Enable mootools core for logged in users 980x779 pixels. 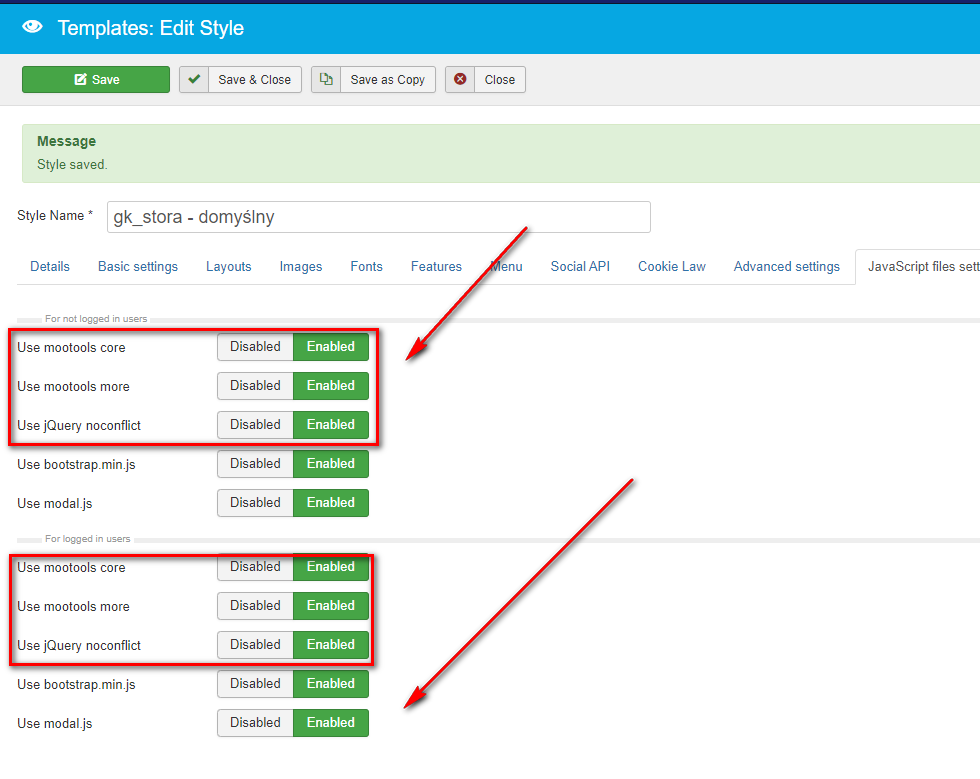click(x=331, y=567)
